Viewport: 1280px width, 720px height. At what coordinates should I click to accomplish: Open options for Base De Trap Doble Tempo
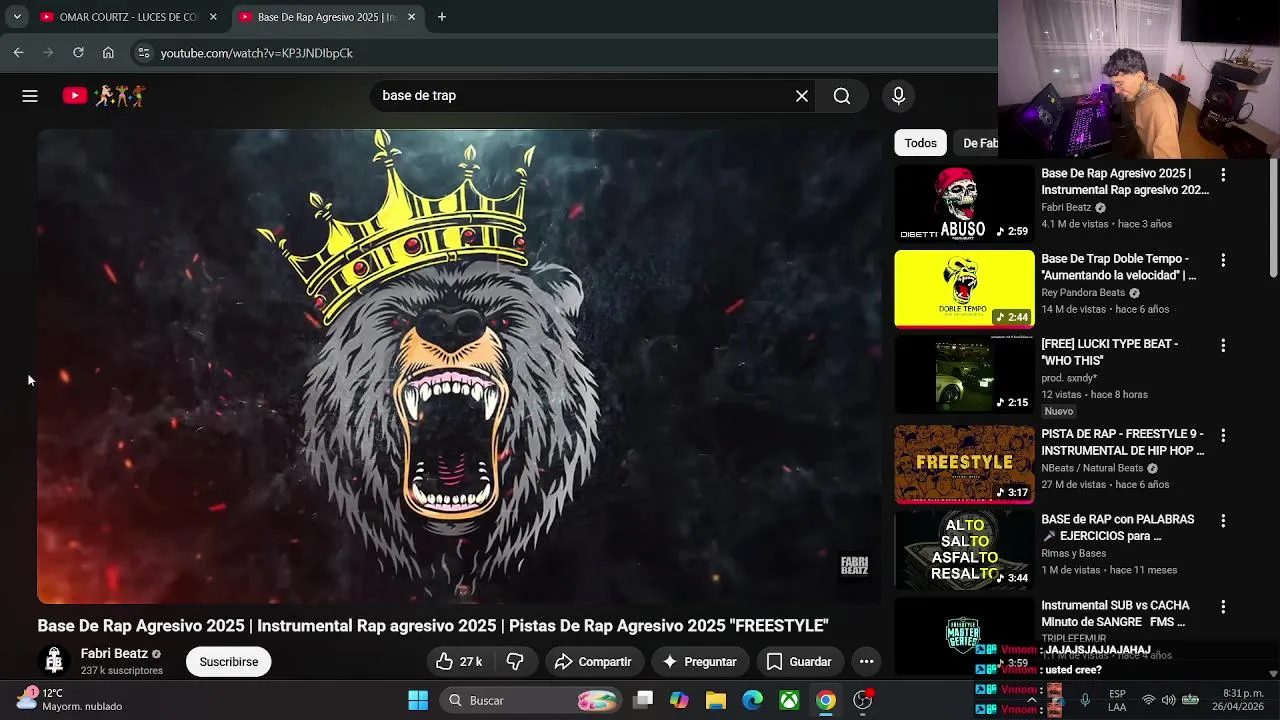[x=1222, y=260]
